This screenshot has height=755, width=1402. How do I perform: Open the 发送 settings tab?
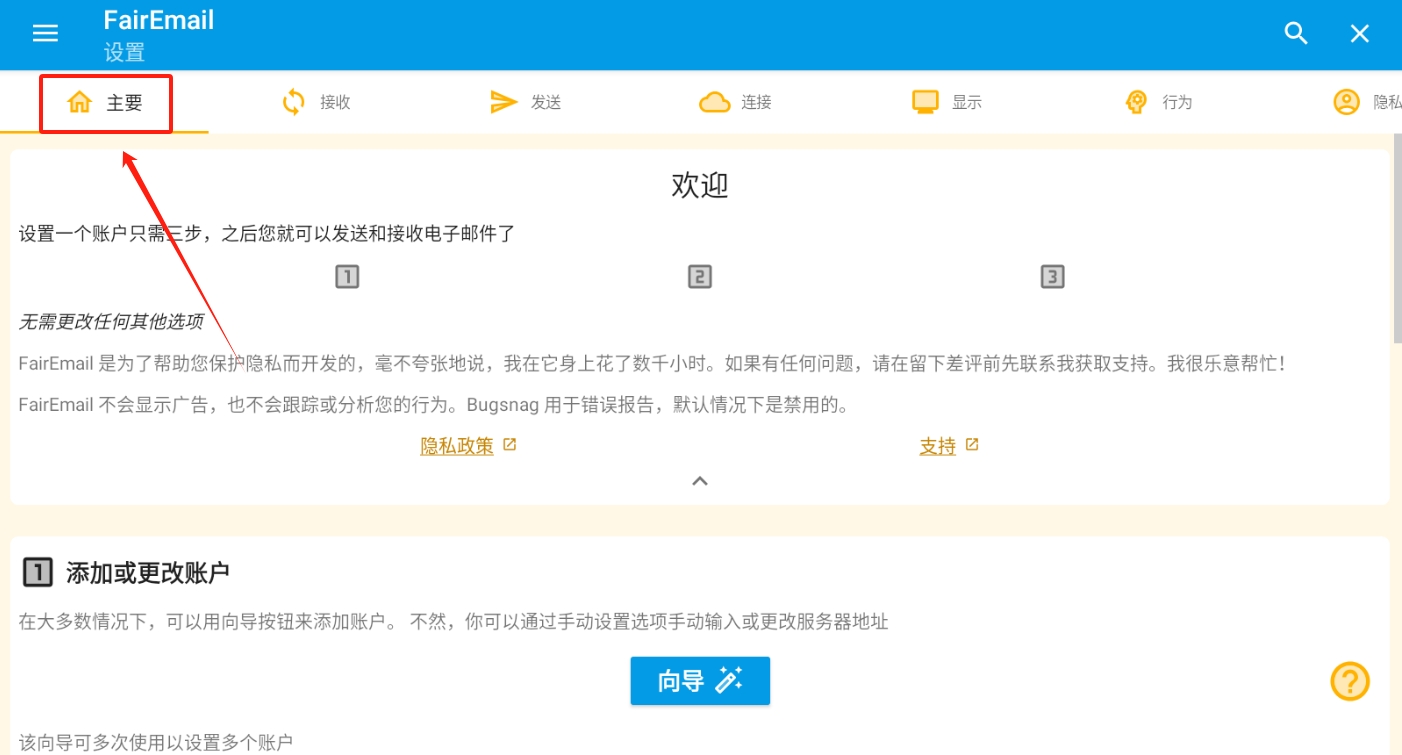(x=525, y=102)
